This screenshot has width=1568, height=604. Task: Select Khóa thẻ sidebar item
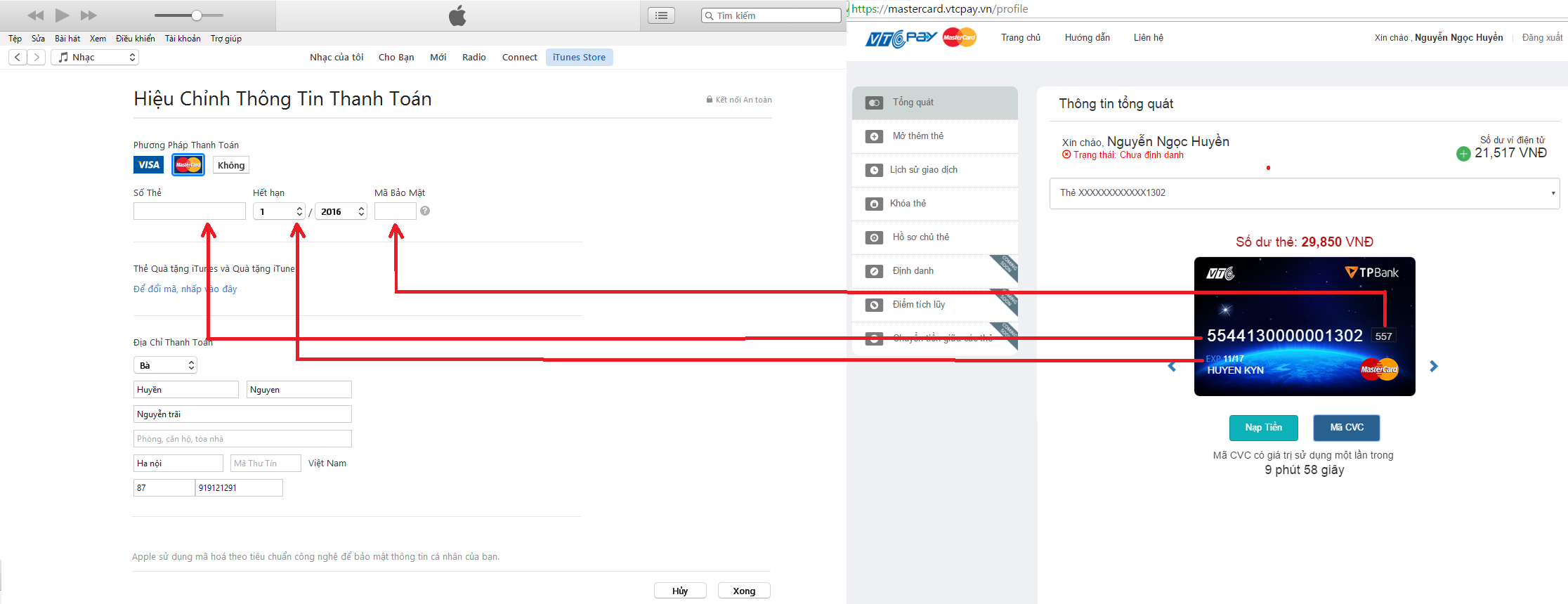pyautogui.click(x=935, y=204)
